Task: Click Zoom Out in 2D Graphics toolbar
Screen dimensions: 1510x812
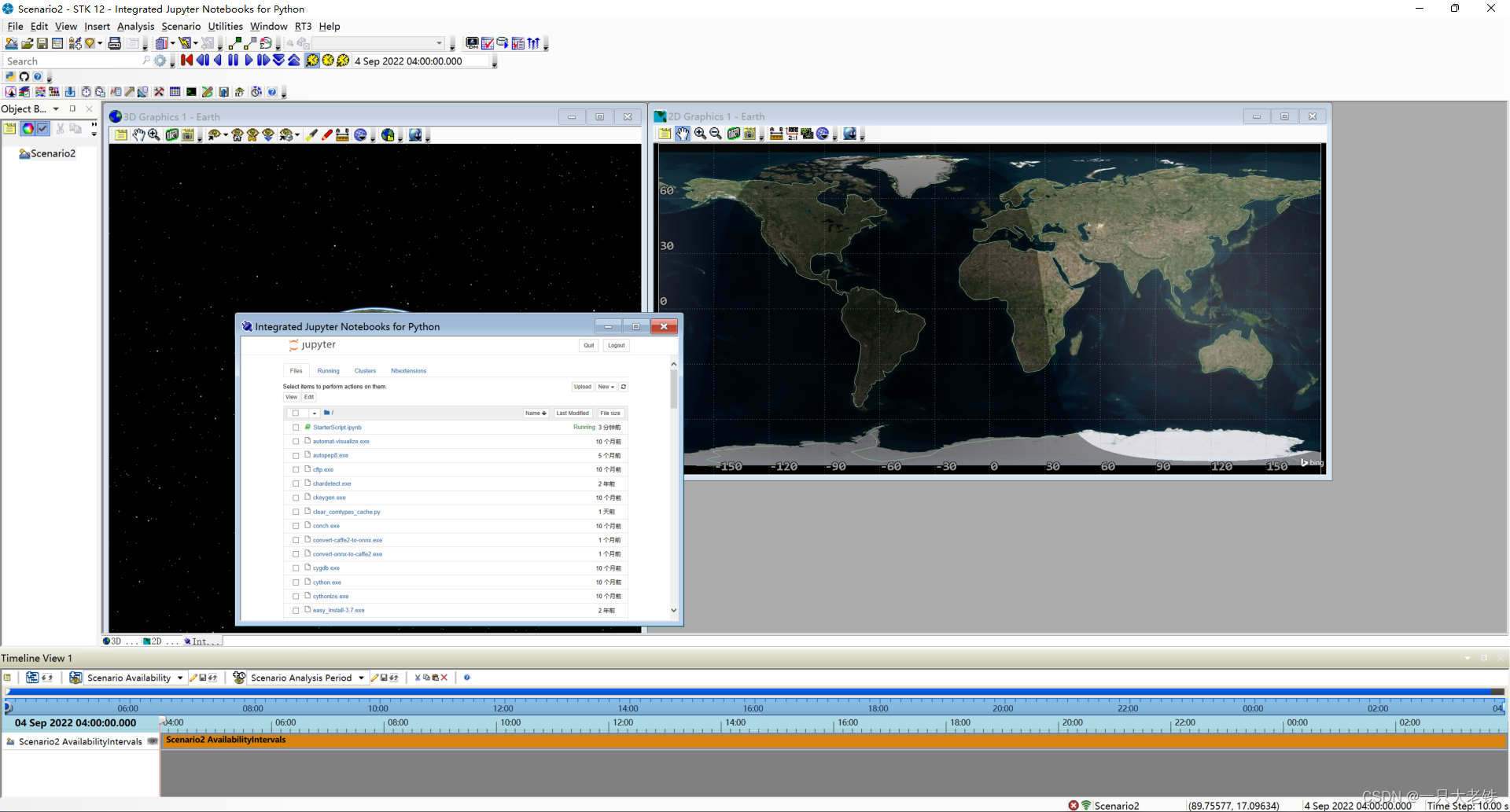Action: click(x=716, y=134)
